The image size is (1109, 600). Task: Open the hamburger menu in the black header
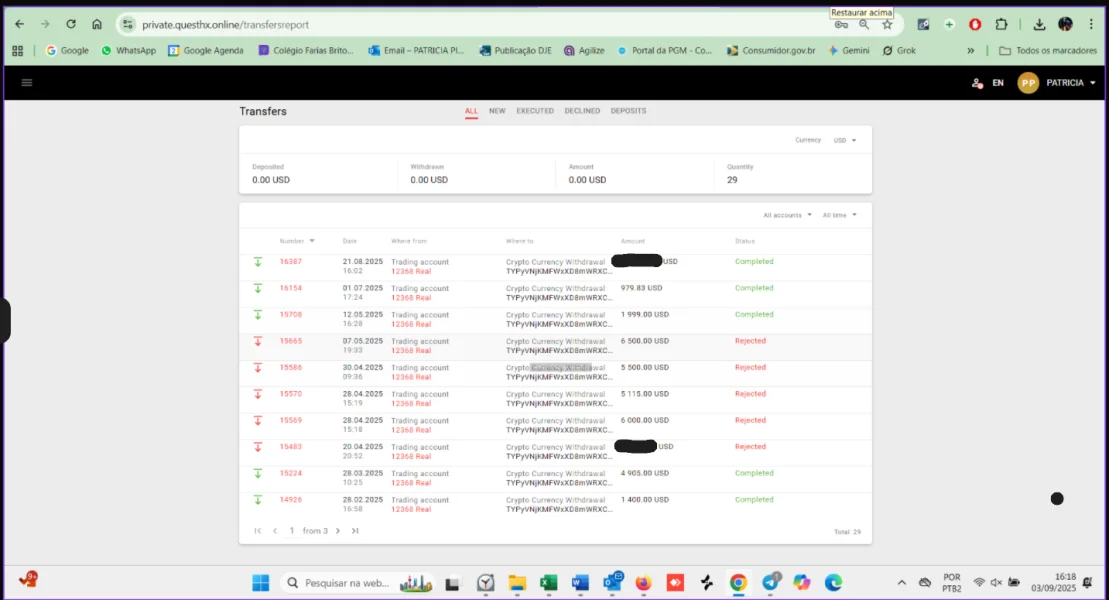(27, 83)
